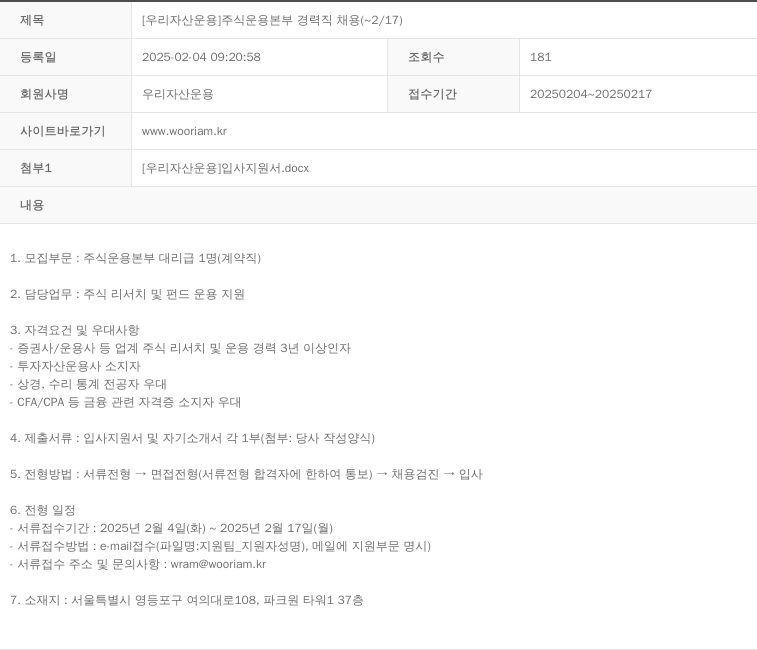Click line 2. 담당업무 주식 리서치 및 펀드 운용 지원
Image resolution: width=757 pixels, height=650 pixels.
coord(127,295)
